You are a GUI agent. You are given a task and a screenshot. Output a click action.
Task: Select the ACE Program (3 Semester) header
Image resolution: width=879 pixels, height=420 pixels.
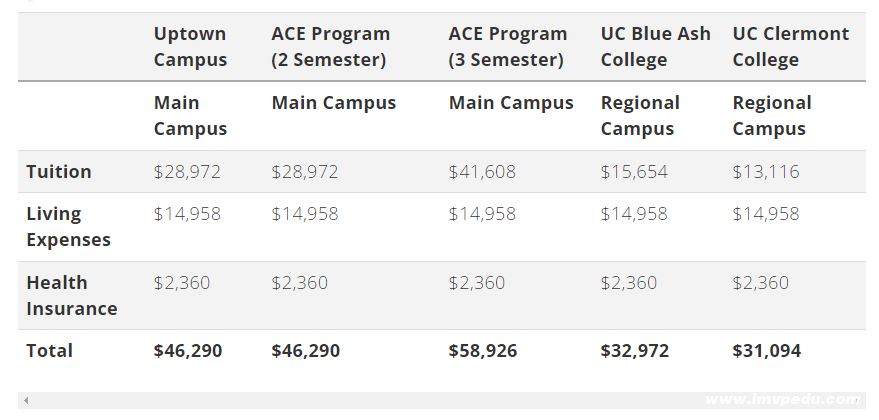tap(507, 47)
